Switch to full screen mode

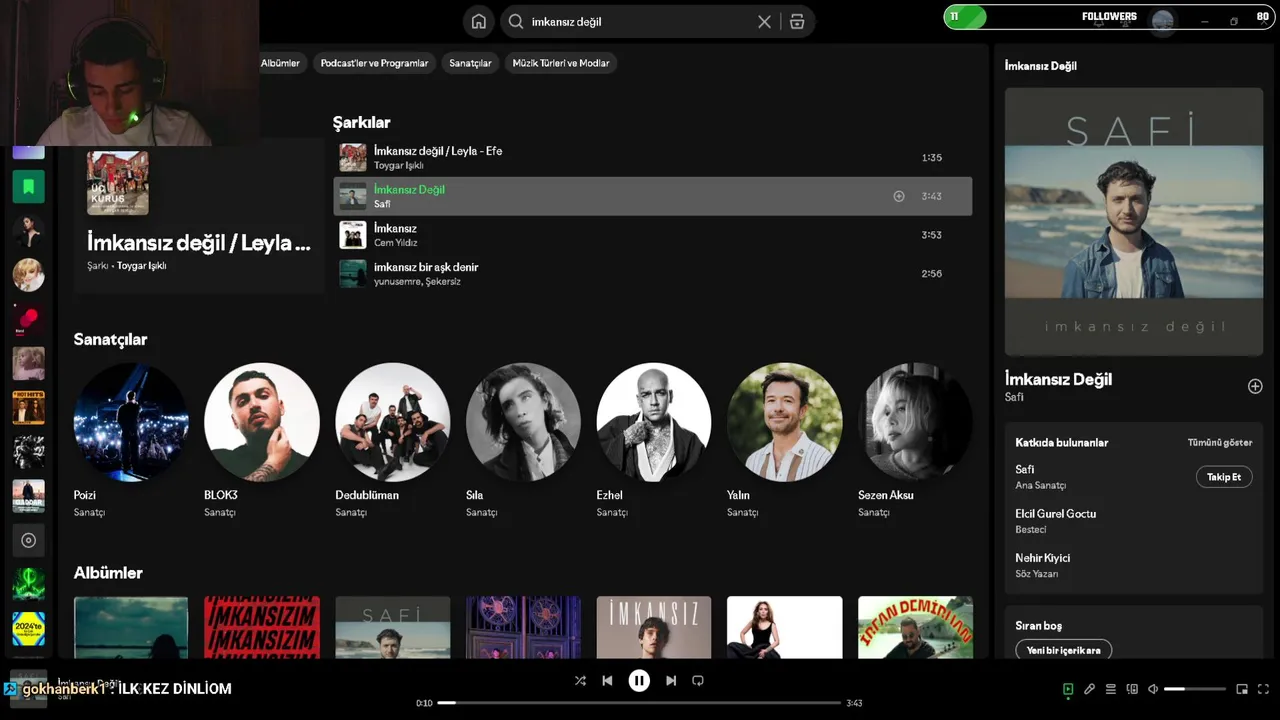coord(1263,689)
